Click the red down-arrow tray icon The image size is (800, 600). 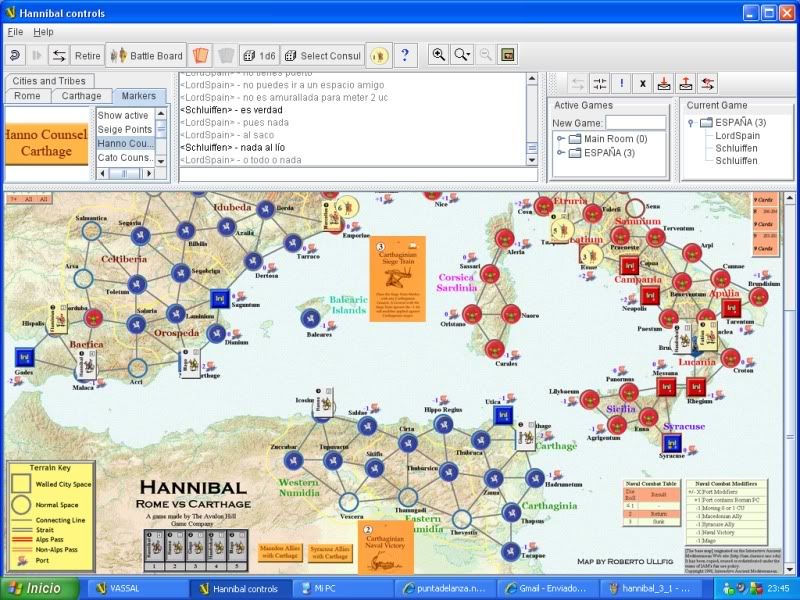pos(664,84)
